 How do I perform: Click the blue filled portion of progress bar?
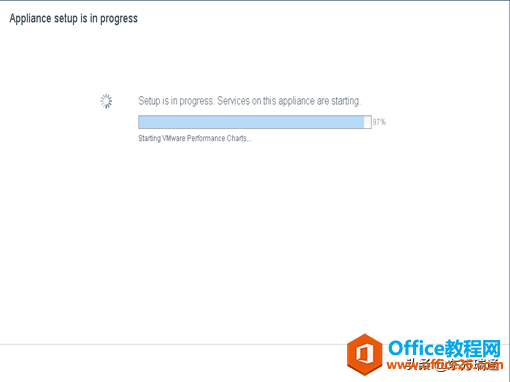coord(251,122)
